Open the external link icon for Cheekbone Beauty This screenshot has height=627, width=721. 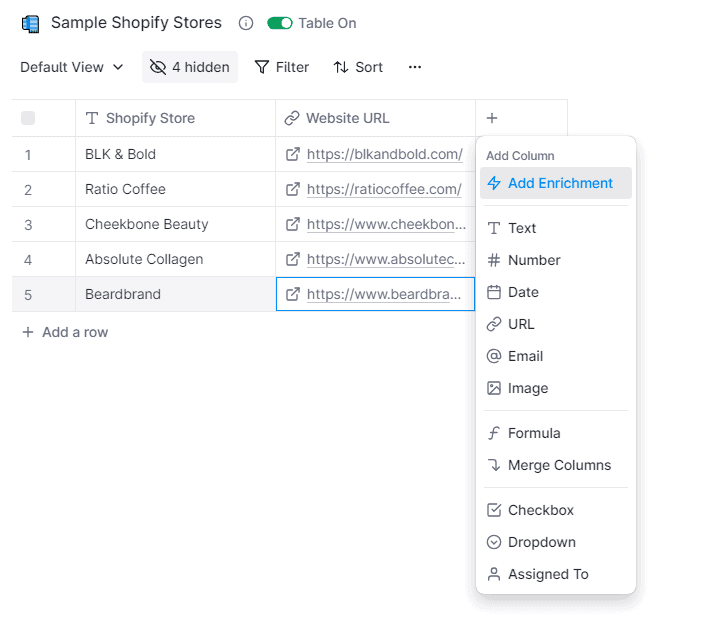click(x=293, y=224)
